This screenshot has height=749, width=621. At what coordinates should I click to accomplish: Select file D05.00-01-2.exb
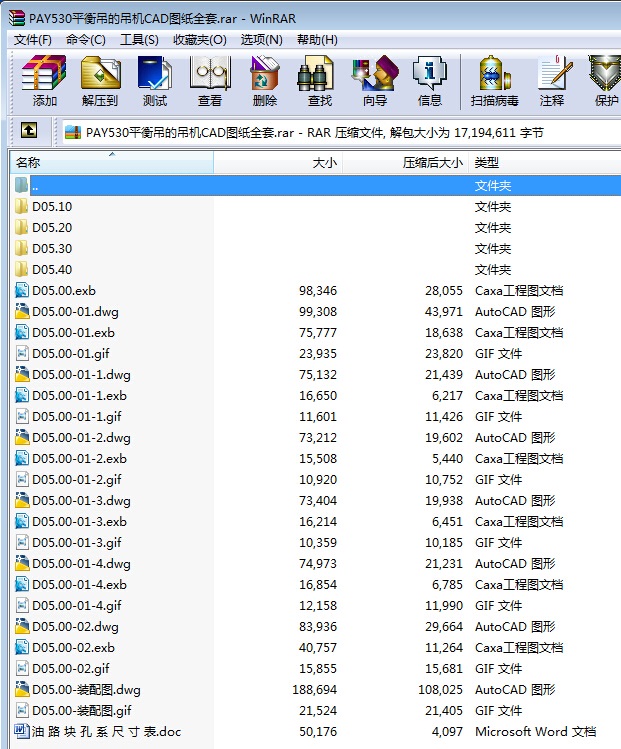tap(79, 459)
